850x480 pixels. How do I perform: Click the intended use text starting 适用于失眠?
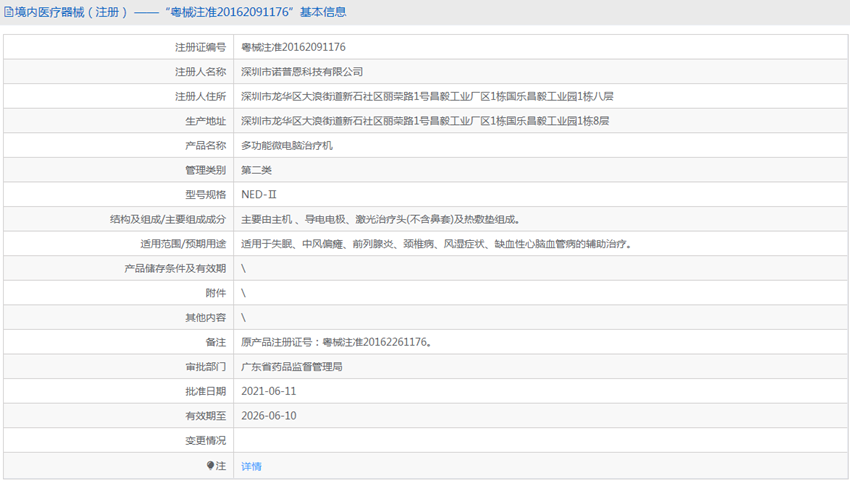[x=436, y=244]
